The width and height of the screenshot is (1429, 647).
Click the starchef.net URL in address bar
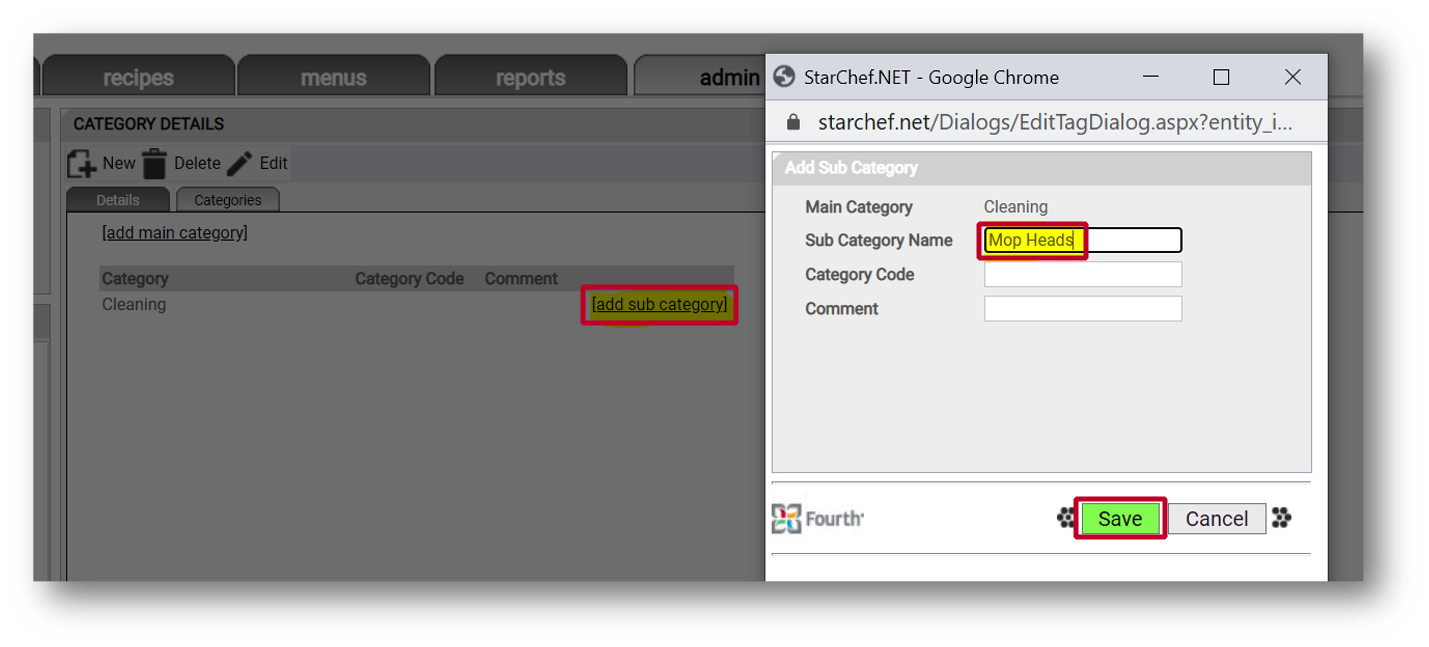coord(1055,122)
